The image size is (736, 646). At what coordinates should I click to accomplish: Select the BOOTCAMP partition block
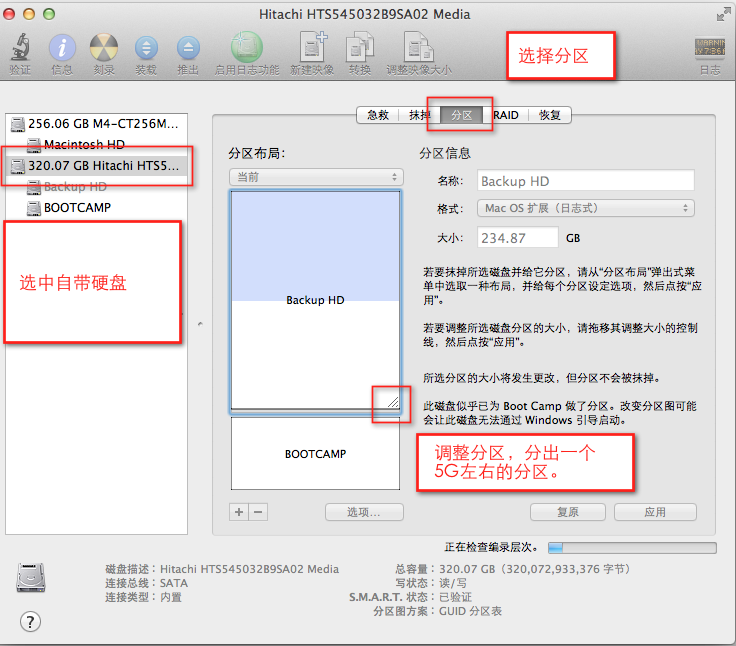coord(315,454)
